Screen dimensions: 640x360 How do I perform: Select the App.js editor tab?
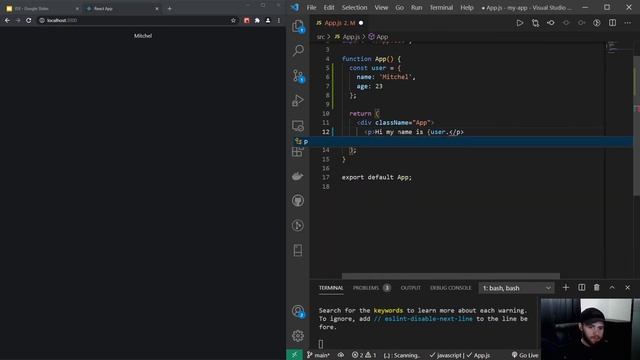click(340, 23)
